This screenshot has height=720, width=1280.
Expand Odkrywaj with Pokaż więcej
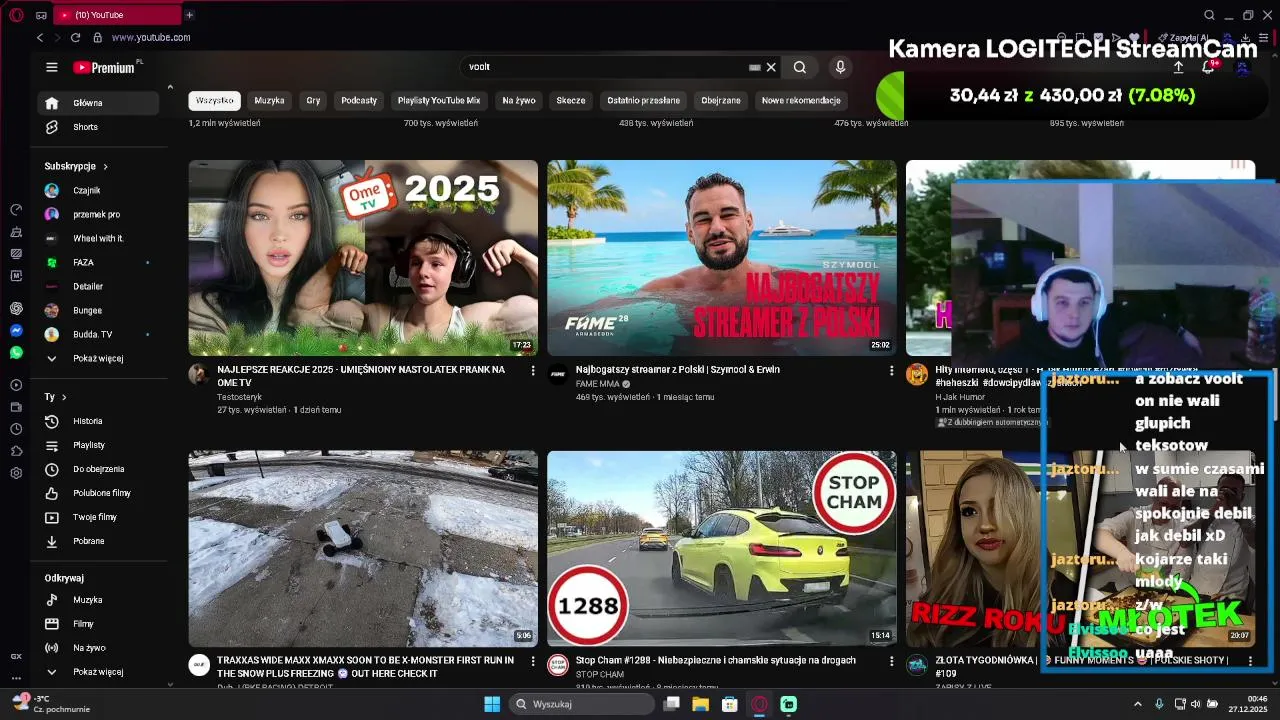(x=98, y=672)
